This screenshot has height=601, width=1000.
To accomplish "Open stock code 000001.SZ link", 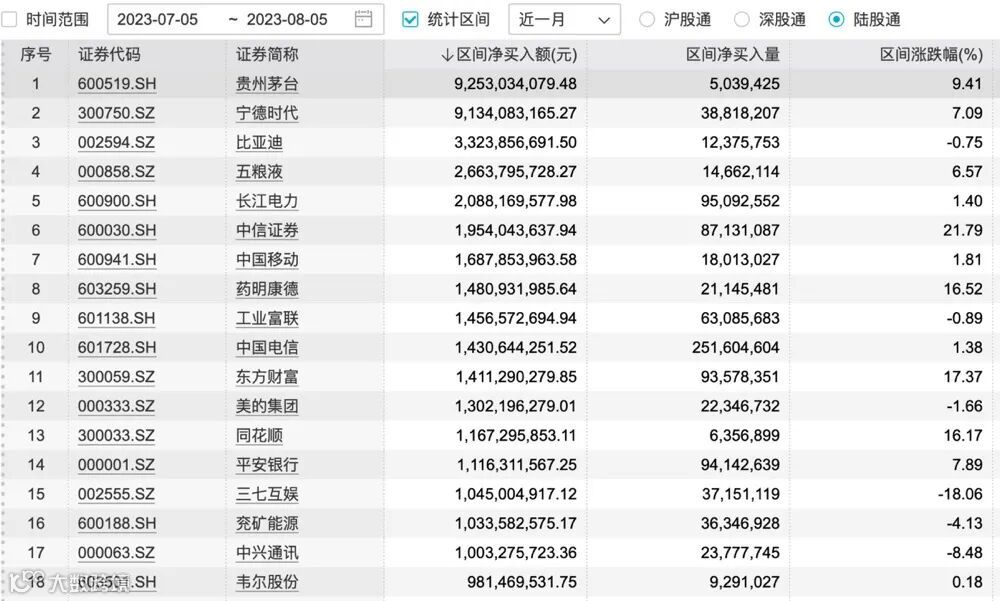I will pyautogui.click(x=116, y=466).
